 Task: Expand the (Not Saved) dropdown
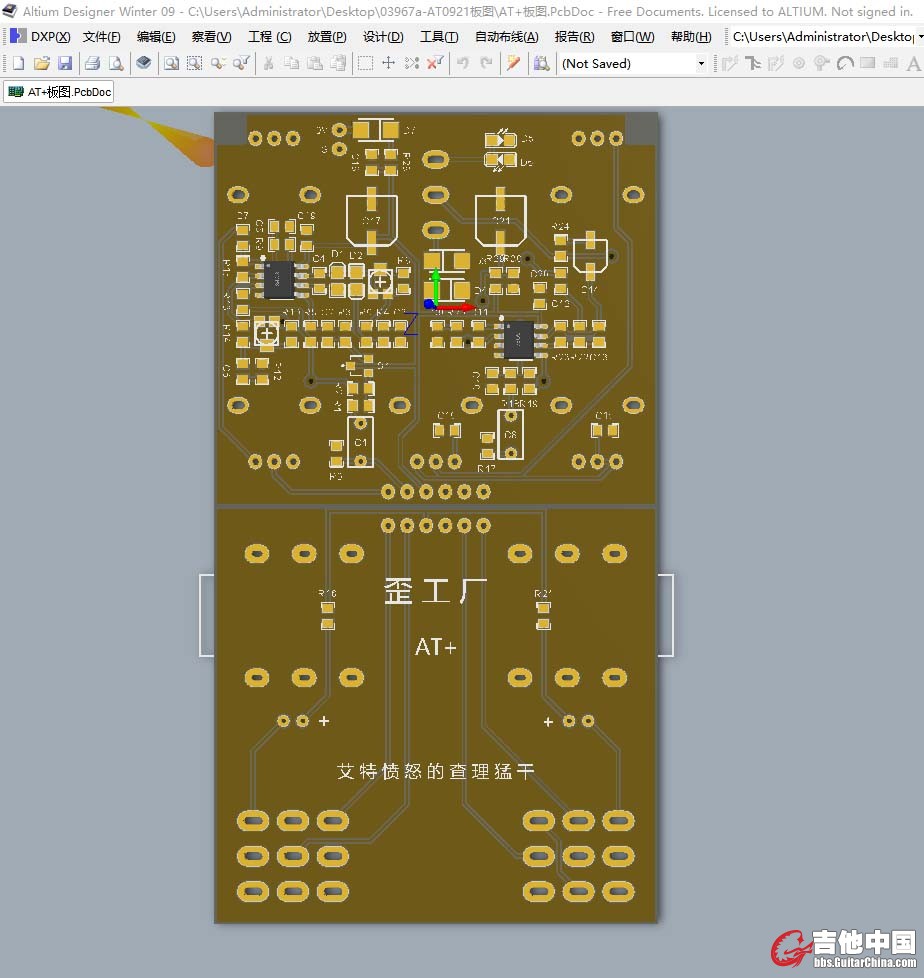(700, 63)
